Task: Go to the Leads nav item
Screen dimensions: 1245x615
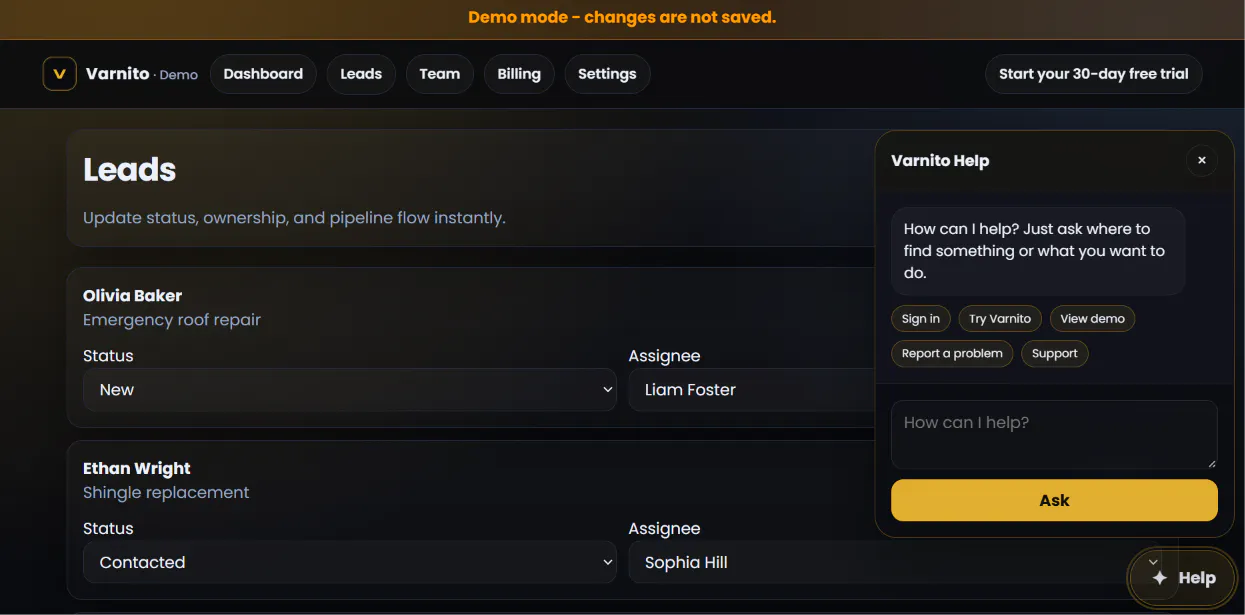Action: point(361,74)
